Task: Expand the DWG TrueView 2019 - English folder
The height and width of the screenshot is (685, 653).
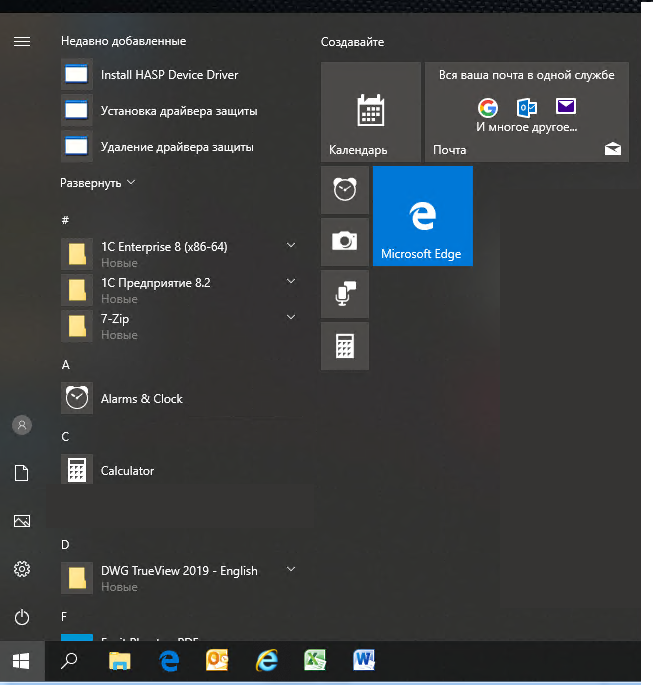Action: click(x=291, y=569)
